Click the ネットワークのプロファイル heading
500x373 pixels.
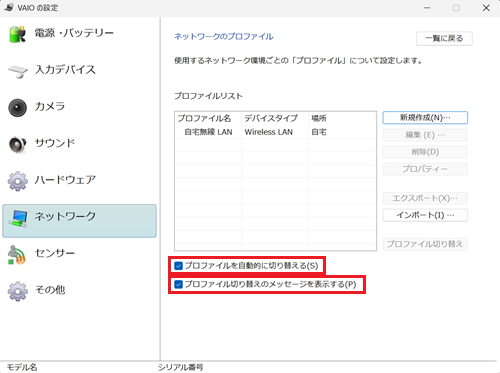224,37
